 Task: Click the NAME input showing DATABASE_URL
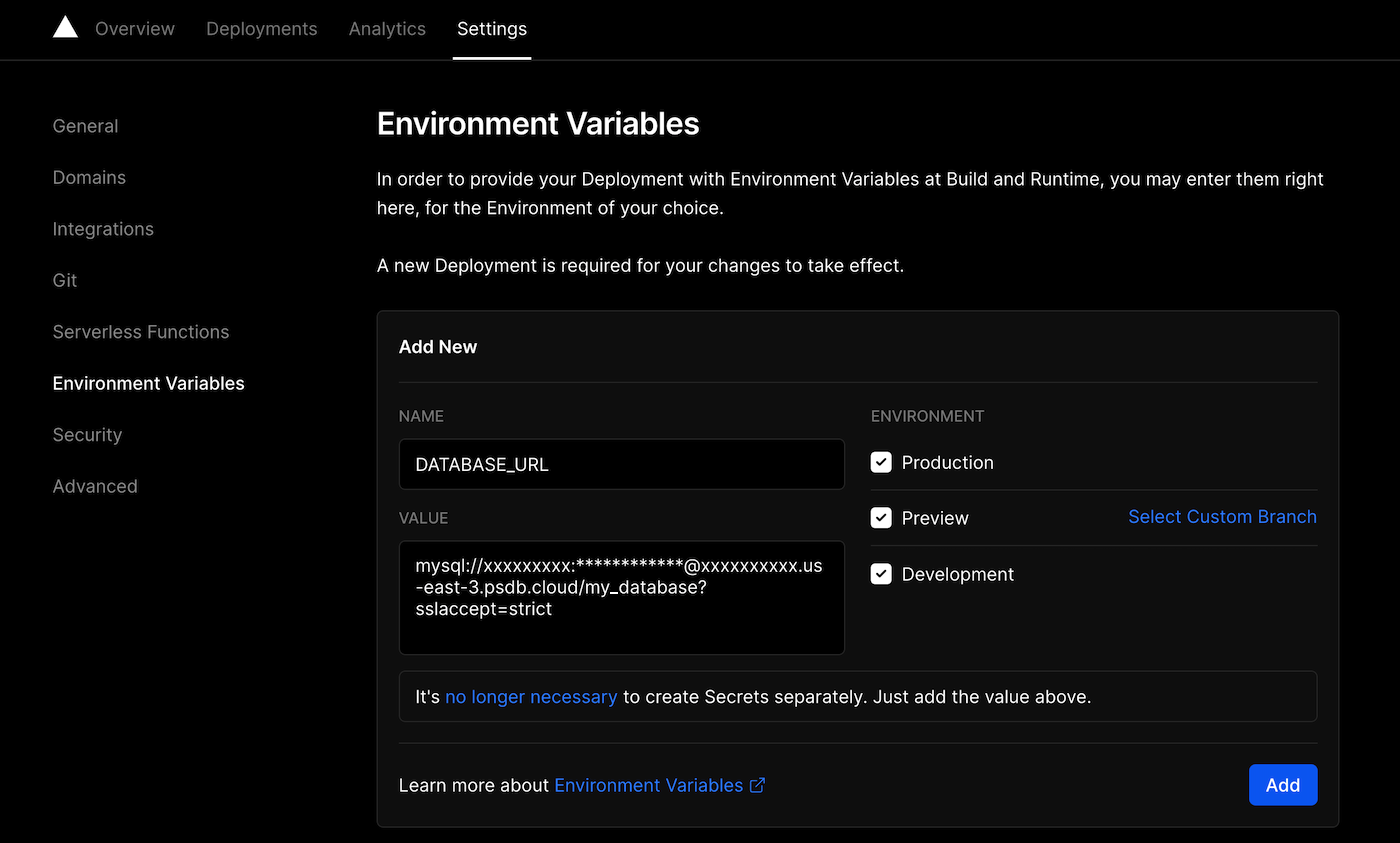tap(621, 464)
